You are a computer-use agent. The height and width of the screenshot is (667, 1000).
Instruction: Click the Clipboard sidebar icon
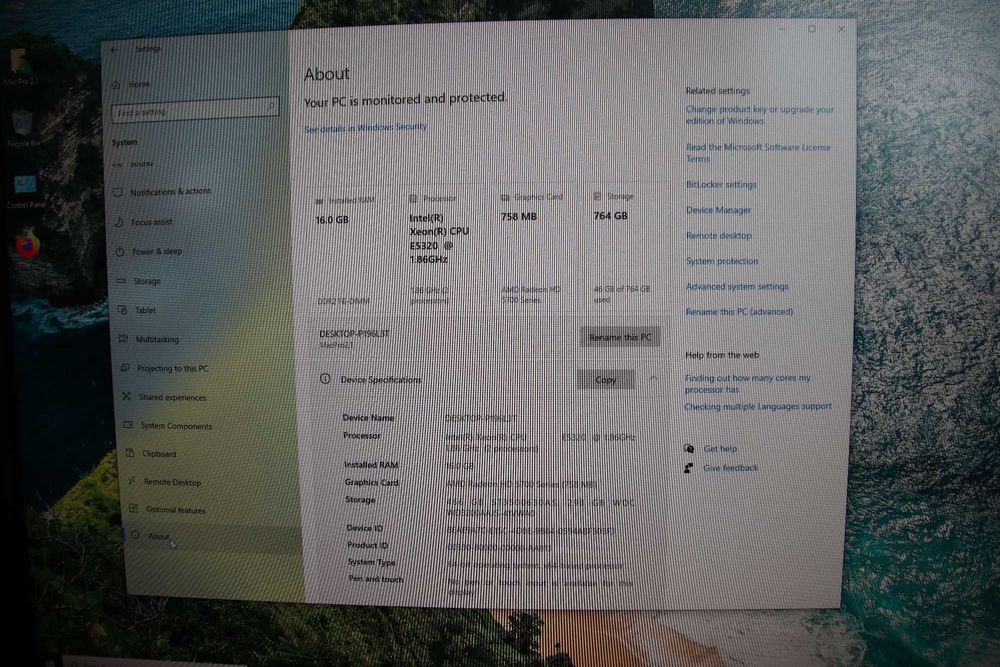pyautogui.click(x=130, y=453)
